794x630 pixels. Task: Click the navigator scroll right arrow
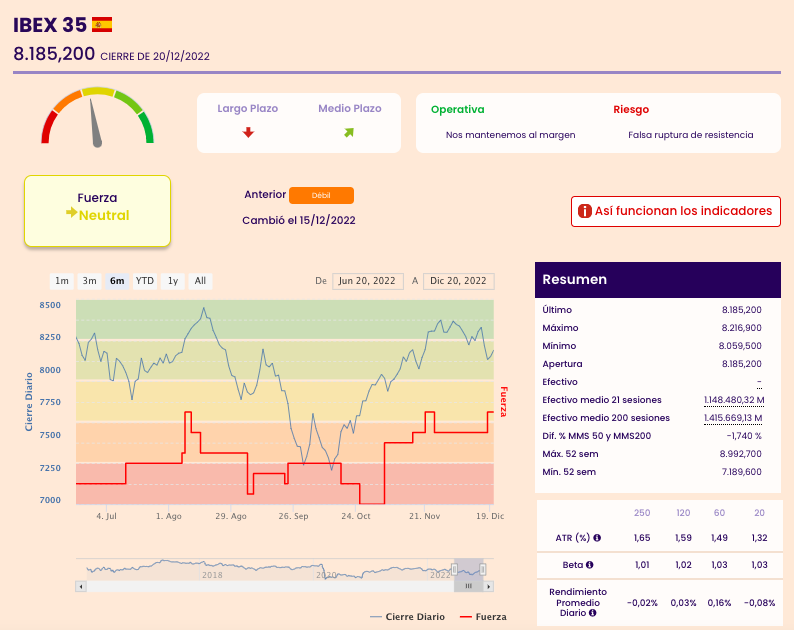488,586
